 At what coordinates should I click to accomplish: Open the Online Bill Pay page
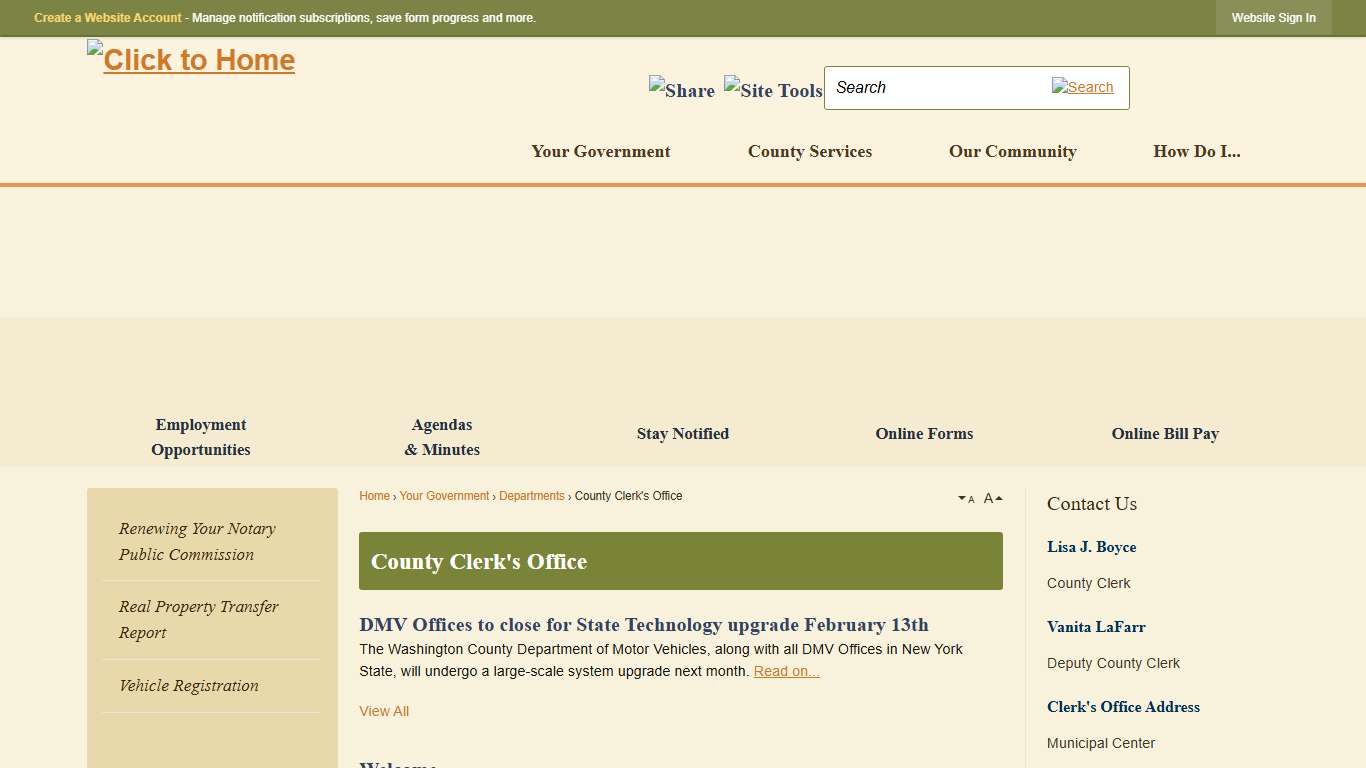pyautogui.click(x=1165, y=433)
